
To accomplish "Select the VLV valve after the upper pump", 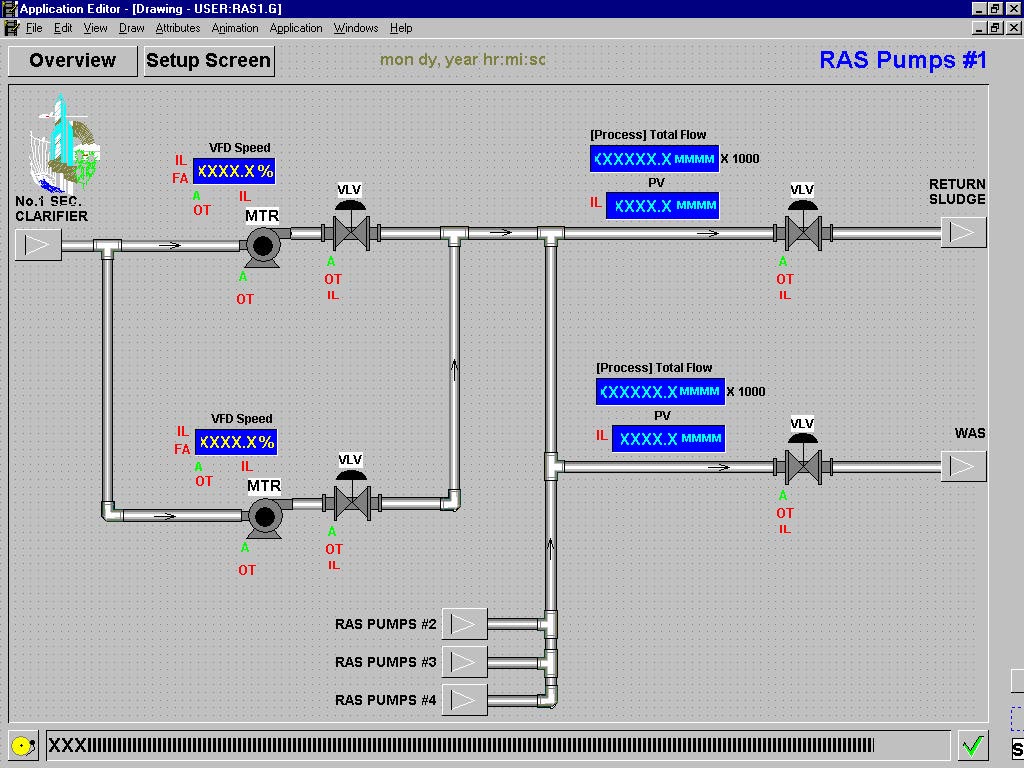I will coord(351,225).
